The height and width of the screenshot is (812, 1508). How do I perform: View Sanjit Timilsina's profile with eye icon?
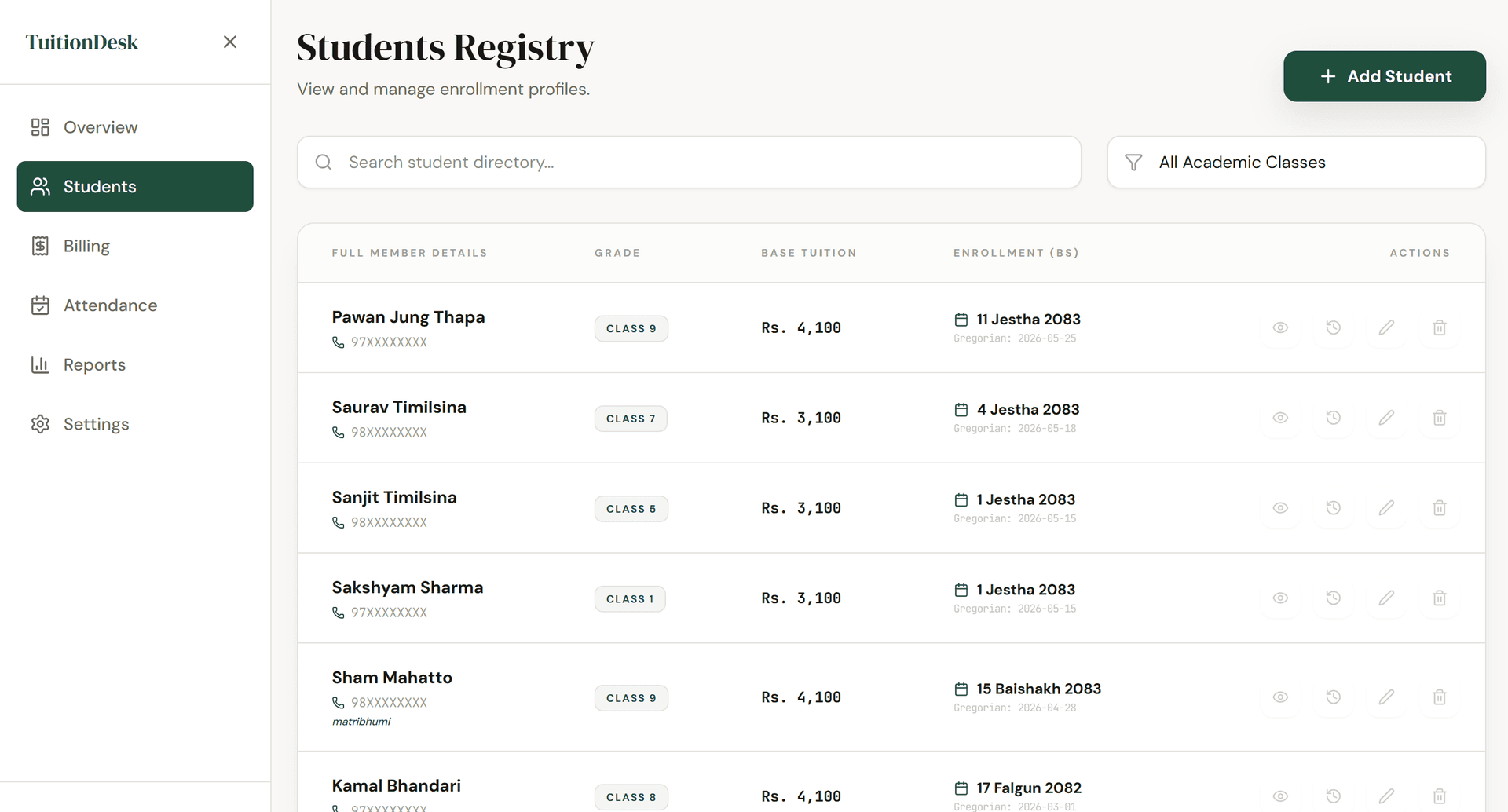[x=1280, y=508]
